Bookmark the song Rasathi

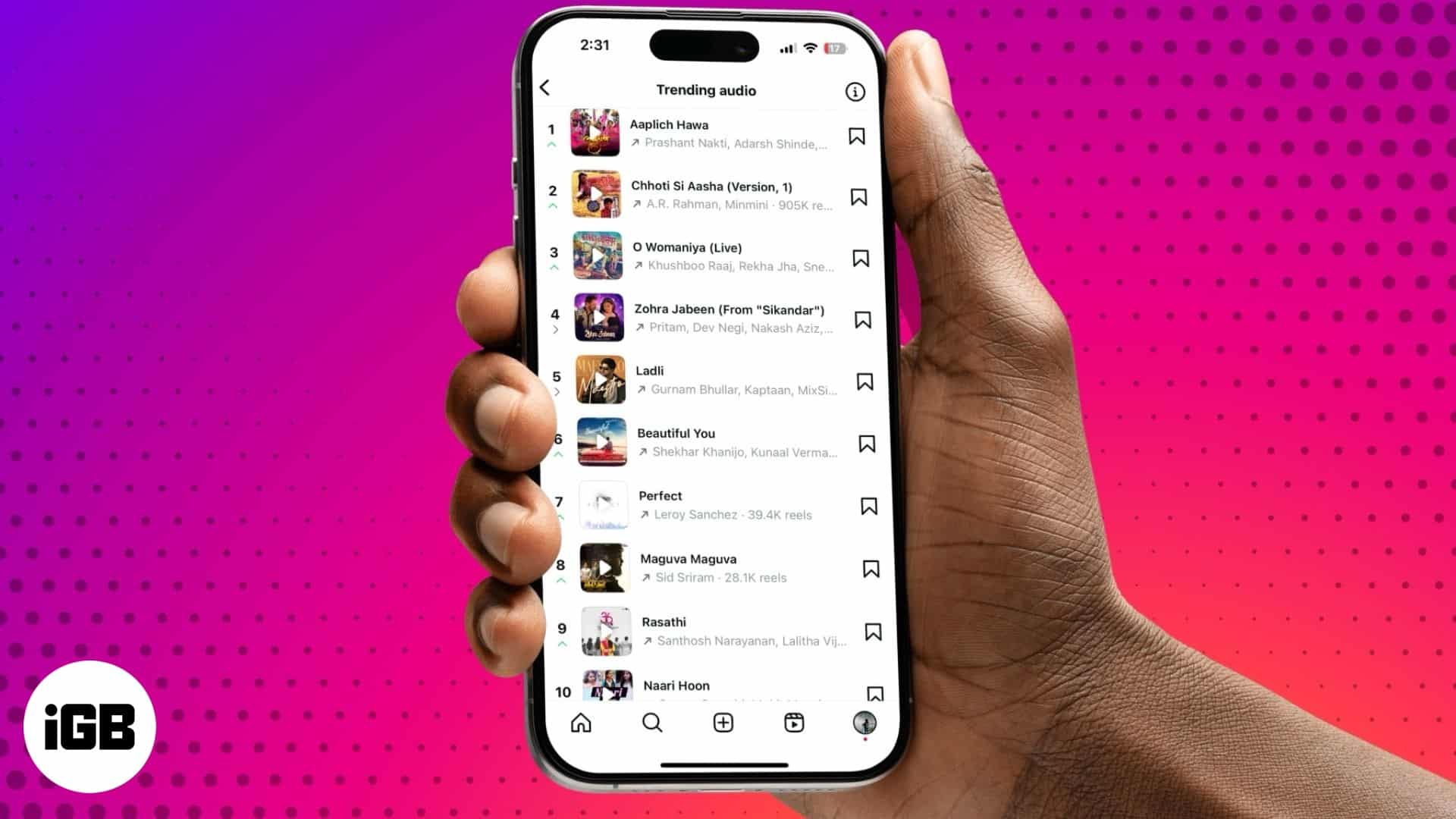[871, 631]
